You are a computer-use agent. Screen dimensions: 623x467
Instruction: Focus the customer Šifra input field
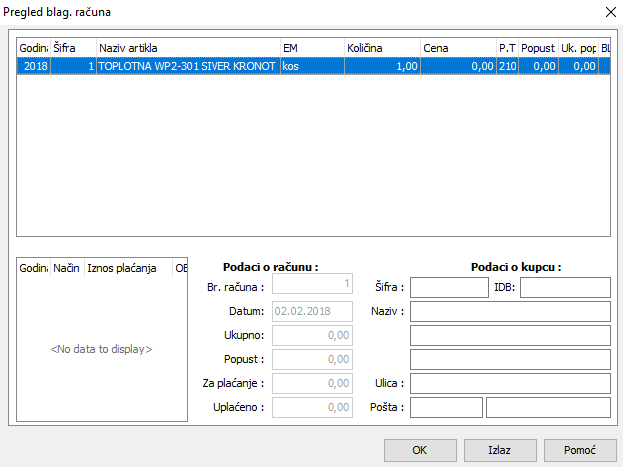(x=449, y=288)
